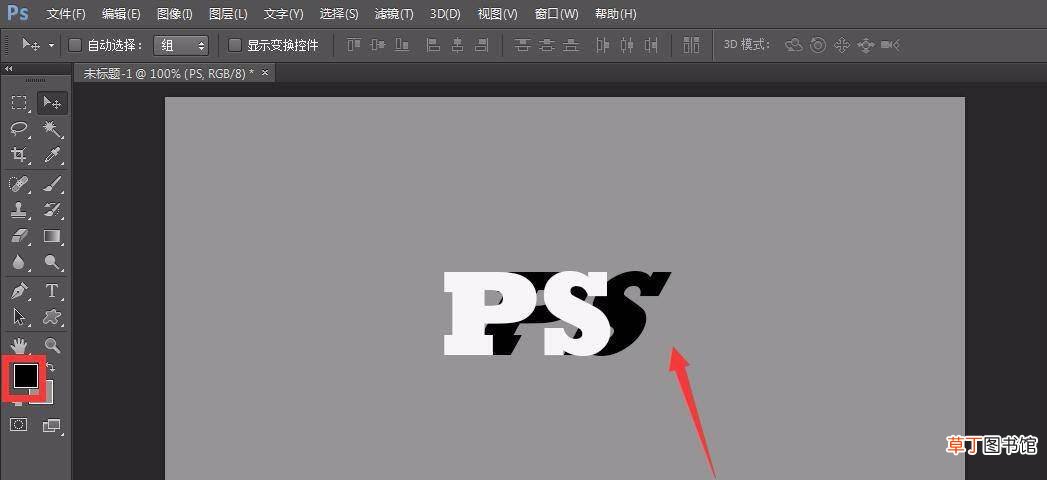1047x480 pixels.
Task: Click Distribute Left Edges icon
Action: coord(602,45)
